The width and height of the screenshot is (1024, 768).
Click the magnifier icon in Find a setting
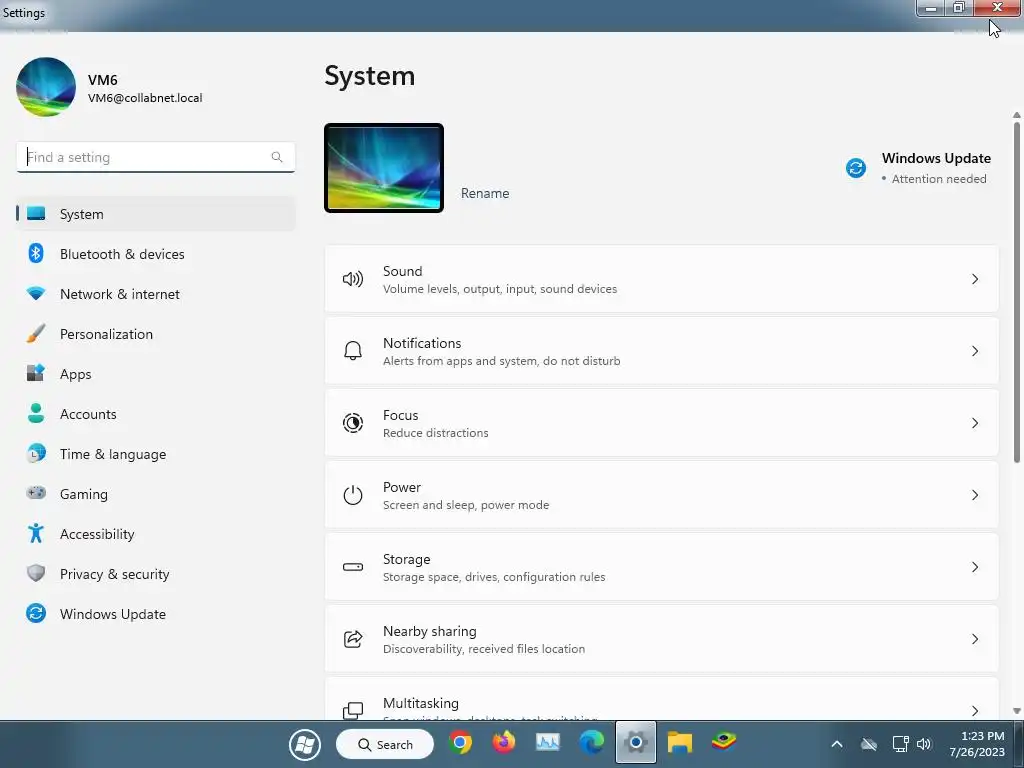click(277, 157)
